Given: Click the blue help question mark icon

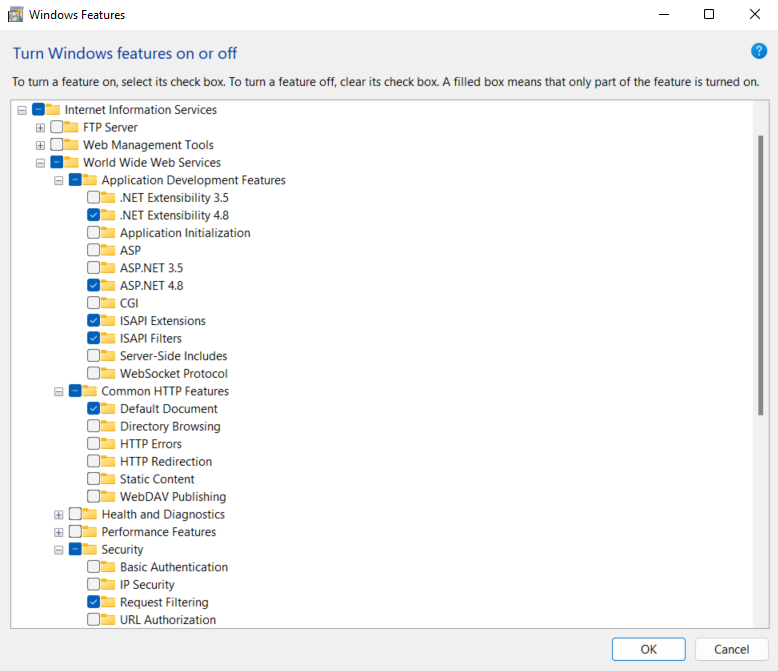Looking at the screenshot, I should coord(759,51).
